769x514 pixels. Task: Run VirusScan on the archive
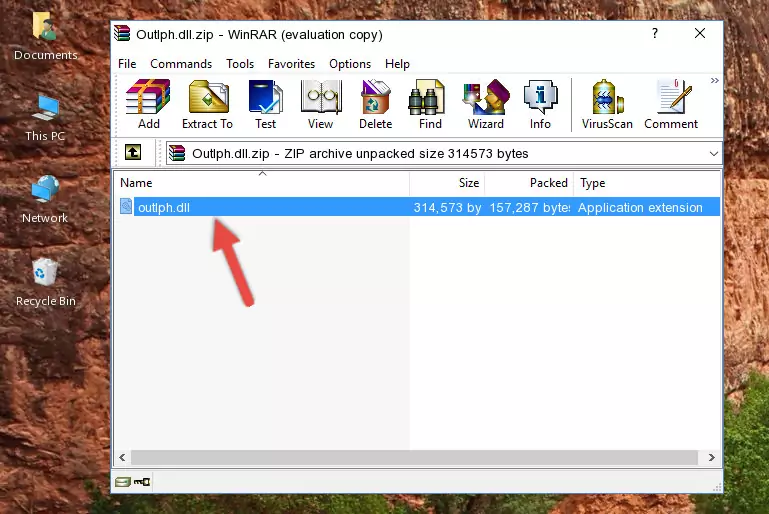[607, 104]
